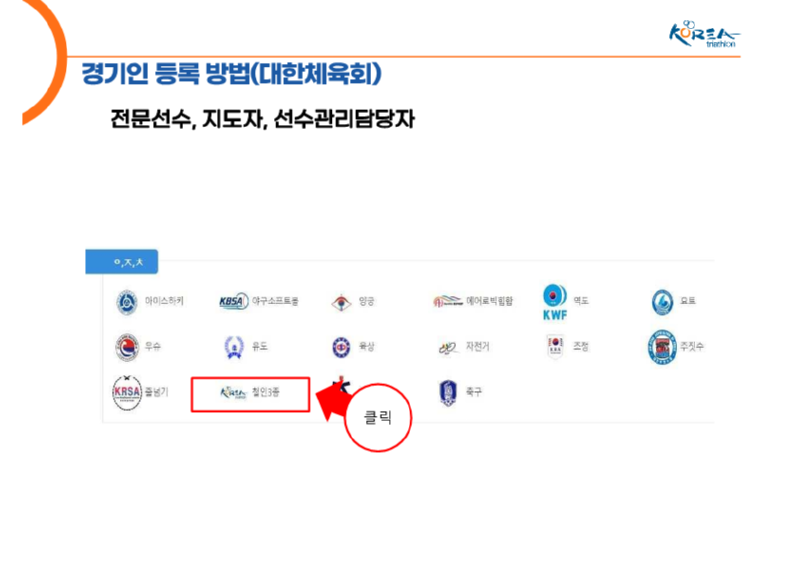Open the 철인3종 text link
The width and height of the screenshot is (800, 566).
click(x=266, y=392)
